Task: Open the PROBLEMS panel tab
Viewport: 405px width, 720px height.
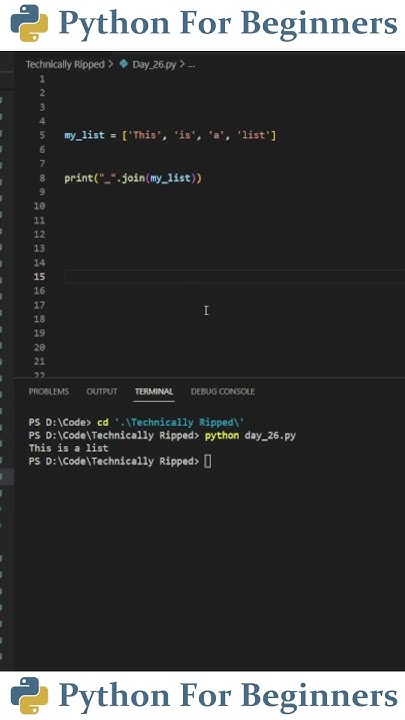Action: tap(49, 391)
